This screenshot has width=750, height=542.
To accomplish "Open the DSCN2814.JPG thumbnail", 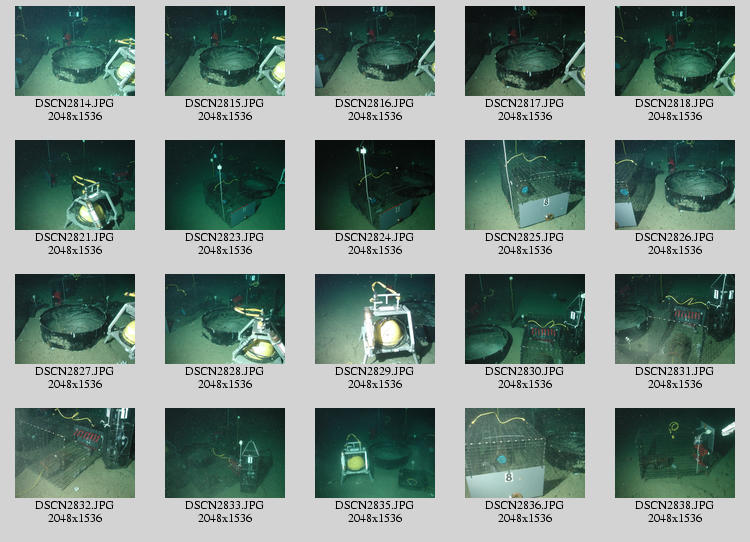I will (75, 51).
